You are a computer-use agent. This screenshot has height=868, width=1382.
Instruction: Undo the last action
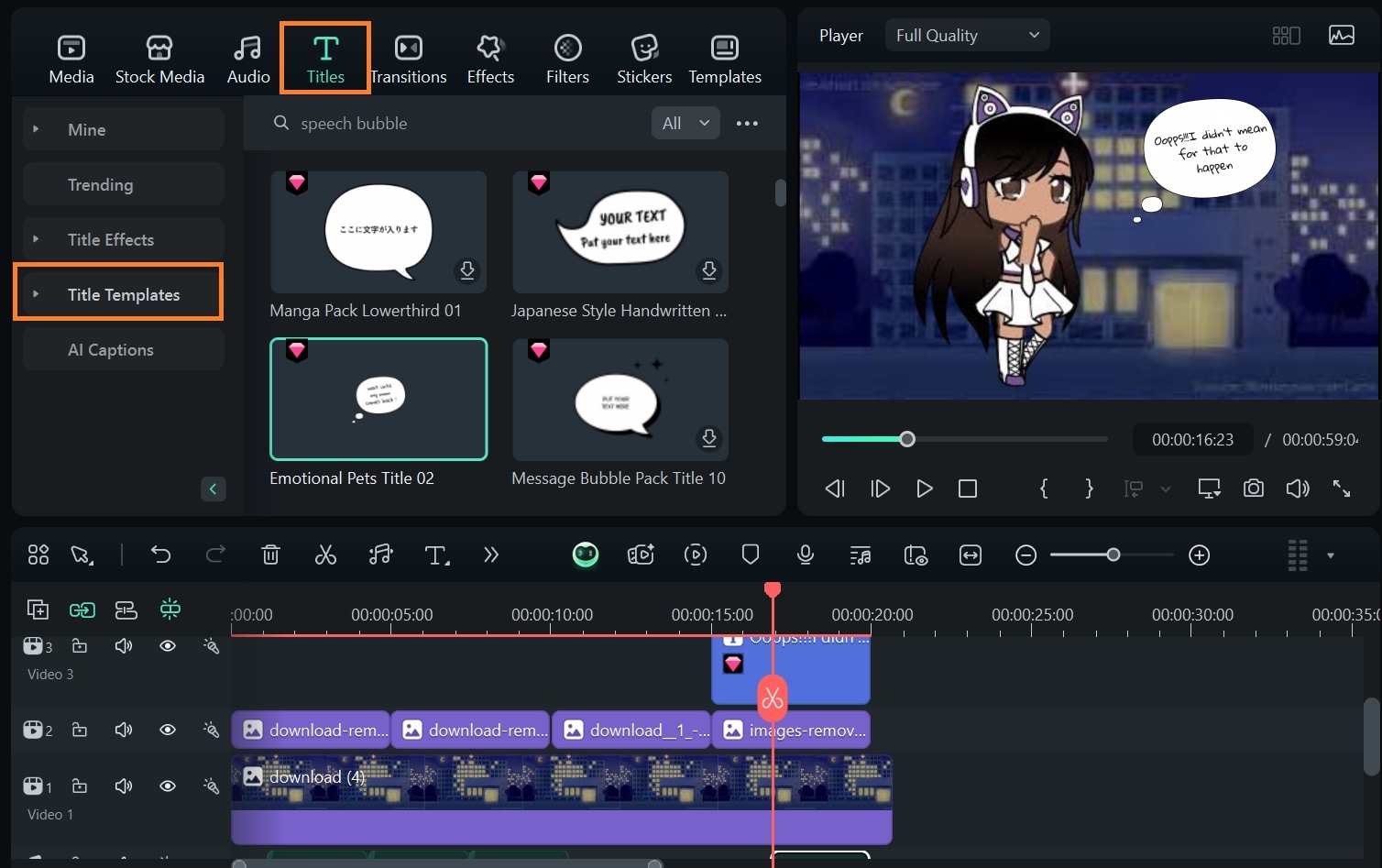tap(161, 555)
